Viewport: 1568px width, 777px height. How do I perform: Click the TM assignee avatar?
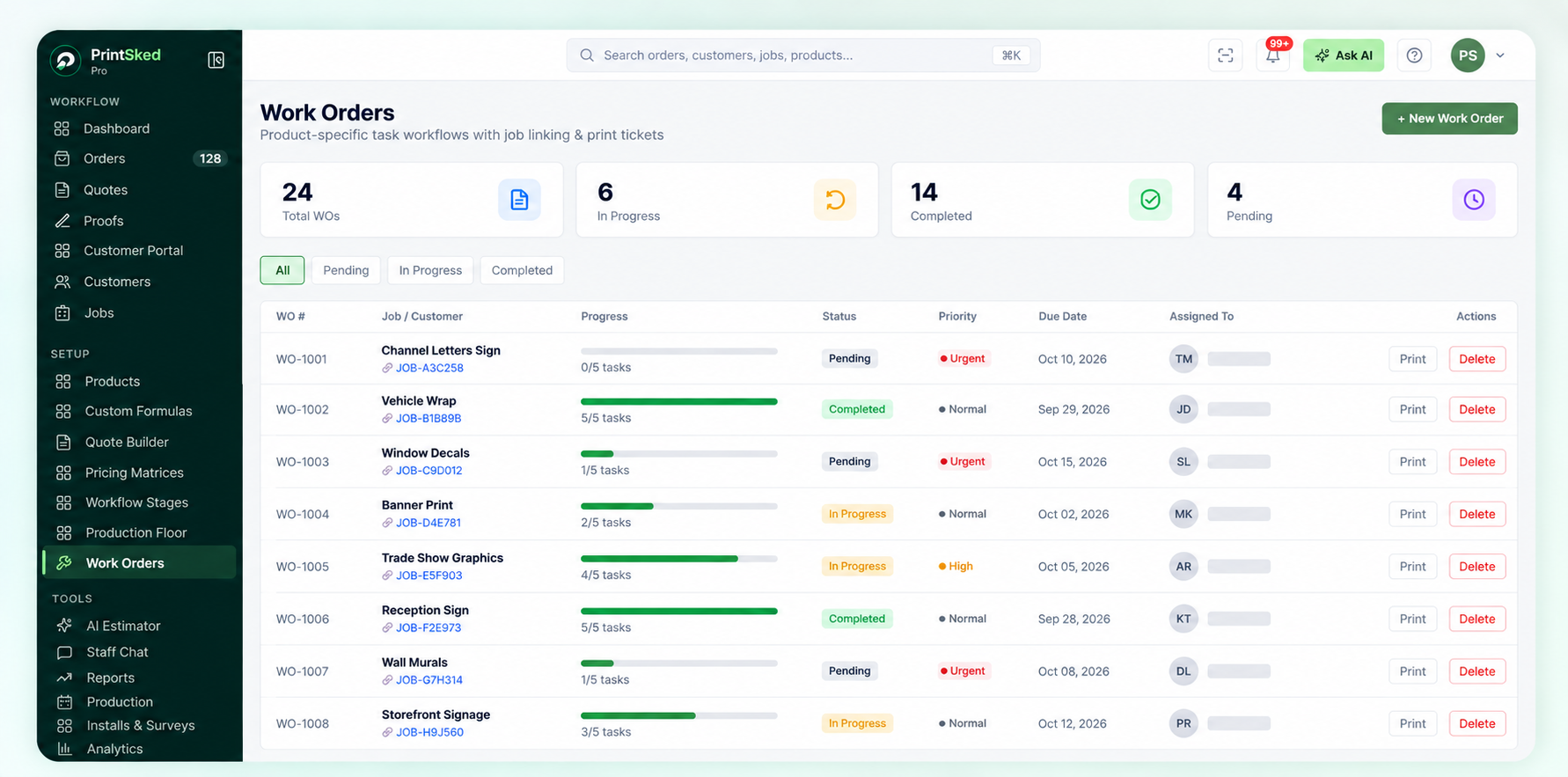(1183, 359)
